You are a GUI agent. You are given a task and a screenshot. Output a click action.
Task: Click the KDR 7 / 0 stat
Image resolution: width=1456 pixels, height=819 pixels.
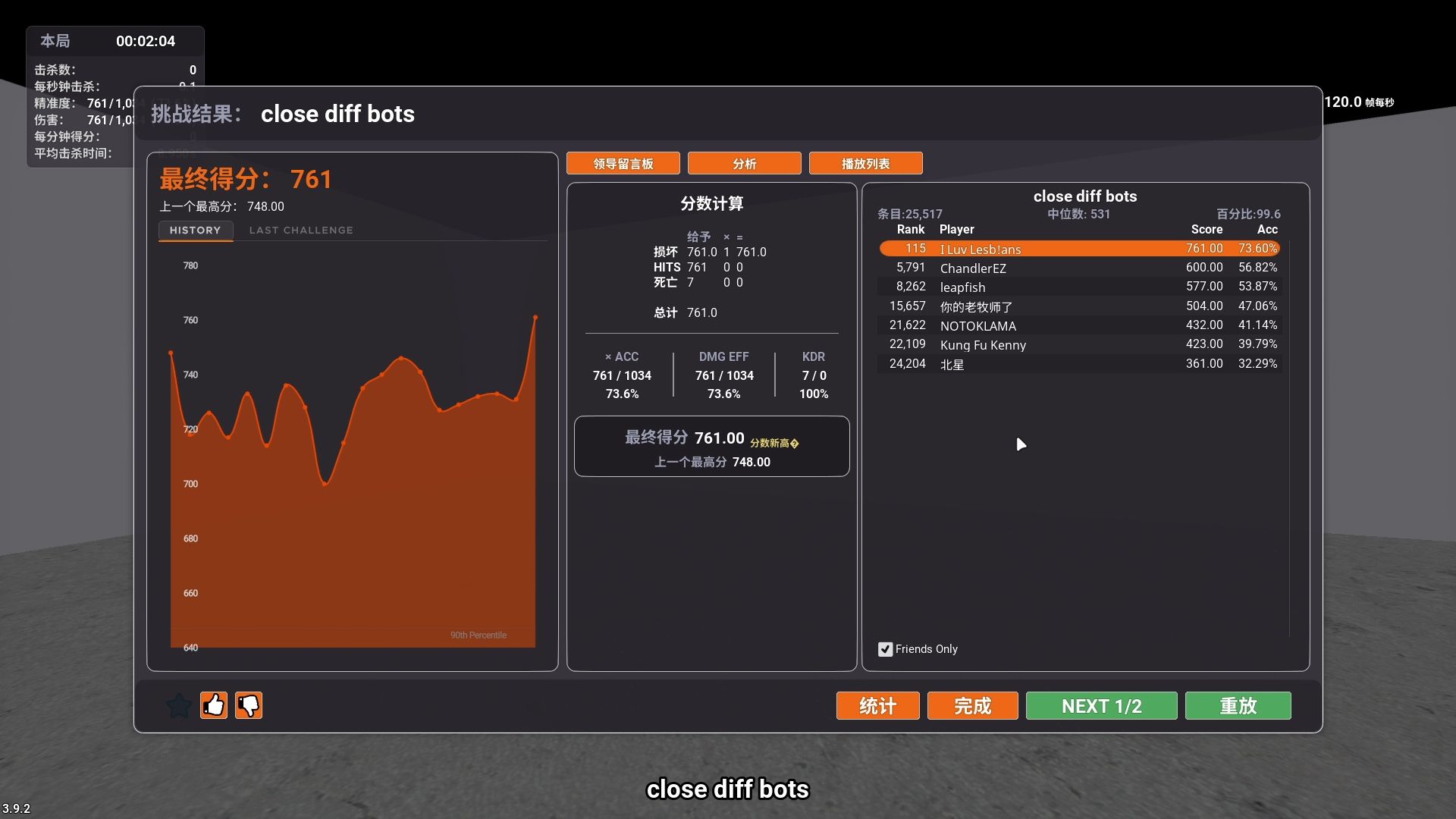click(814, 375)
